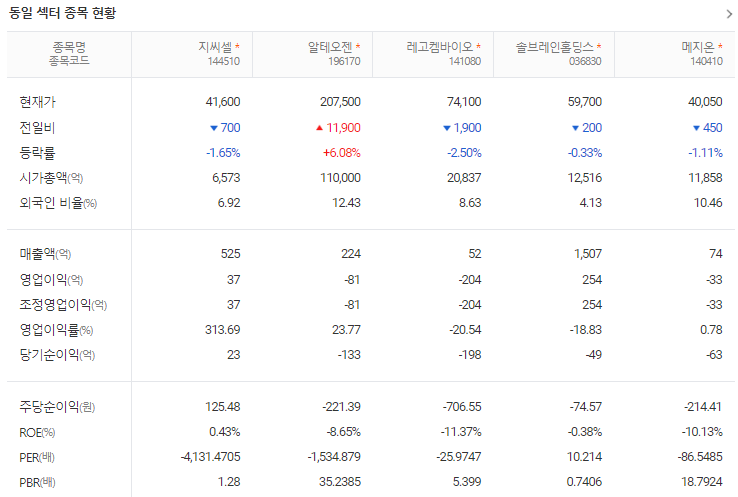Click EPS value -706.55
The height and width of the screenshot is (497, 738).
[x=462, y=407]
